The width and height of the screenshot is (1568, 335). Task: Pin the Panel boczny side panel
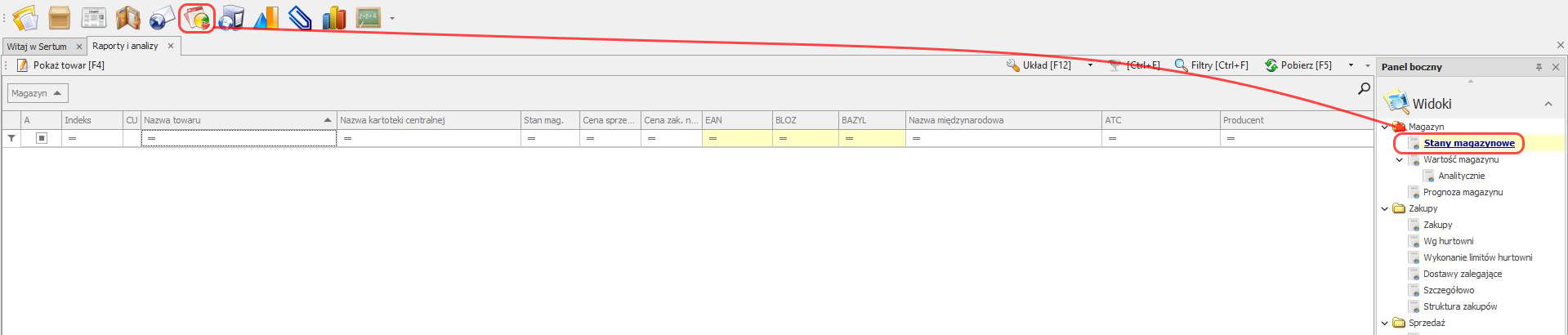coord(1539,67)
